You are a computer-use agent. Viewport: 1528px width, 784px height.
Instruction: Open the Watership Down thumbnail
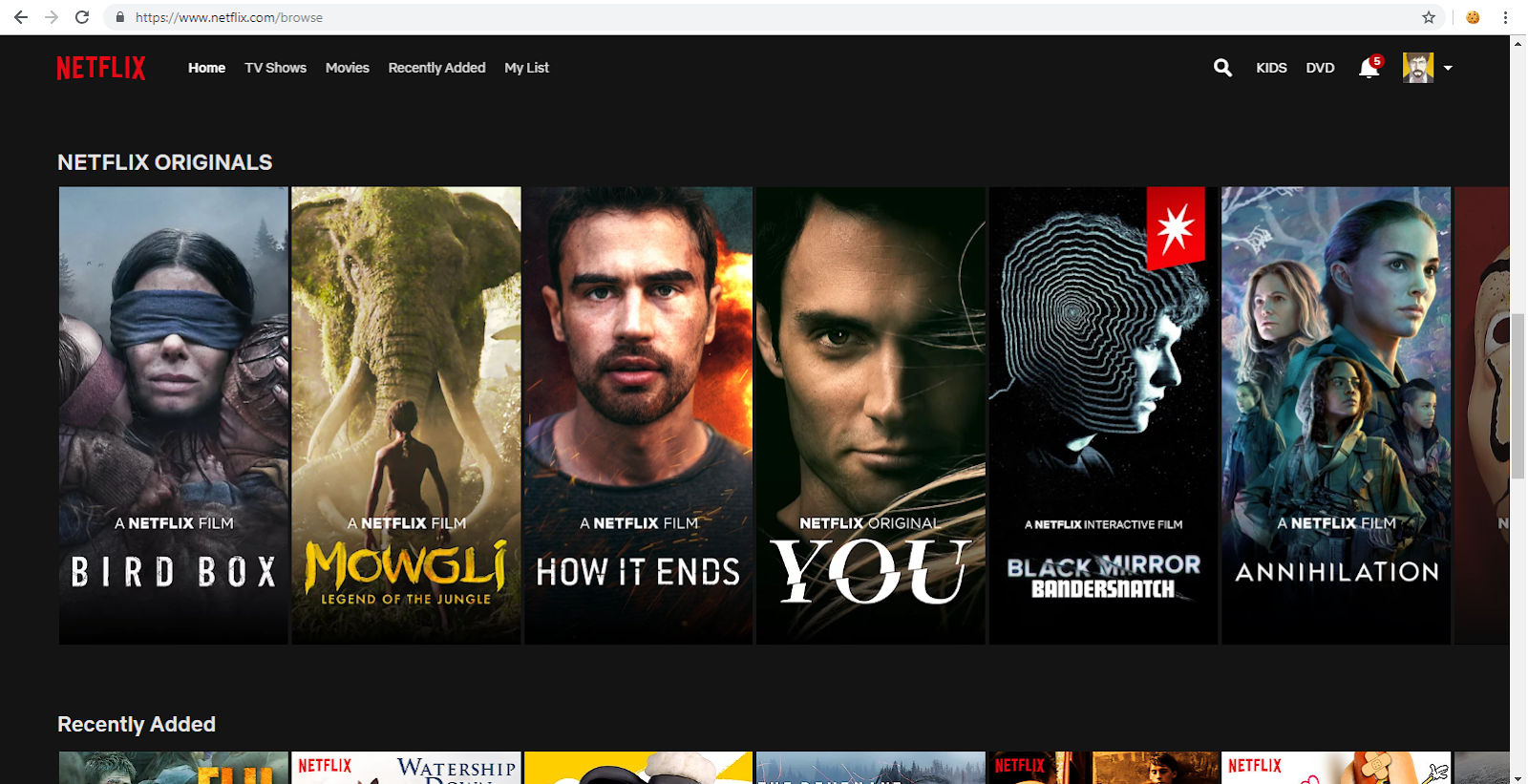406,768
